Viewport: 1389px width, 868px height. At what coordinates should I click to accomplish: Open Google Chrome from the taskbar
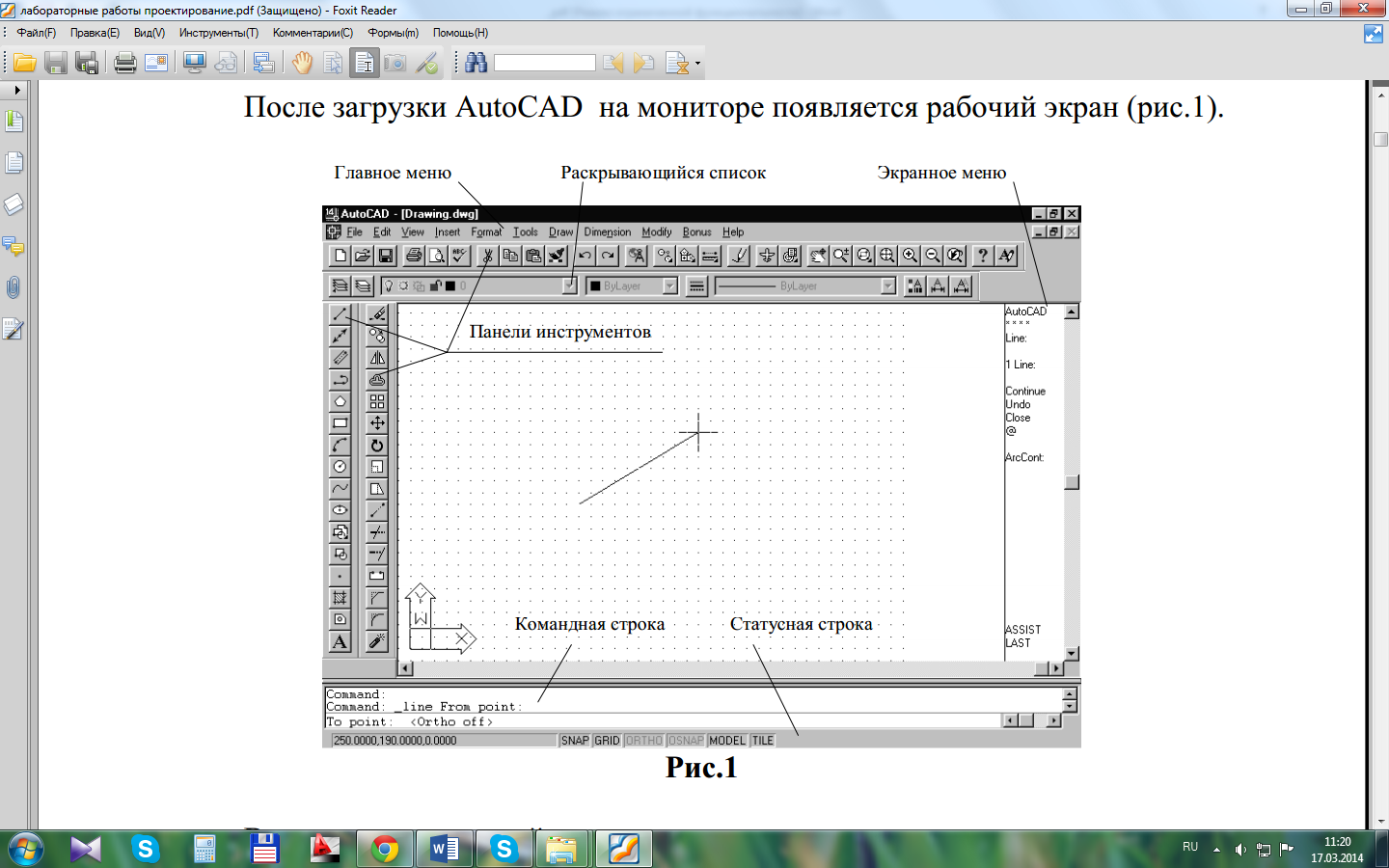[385, 850]
